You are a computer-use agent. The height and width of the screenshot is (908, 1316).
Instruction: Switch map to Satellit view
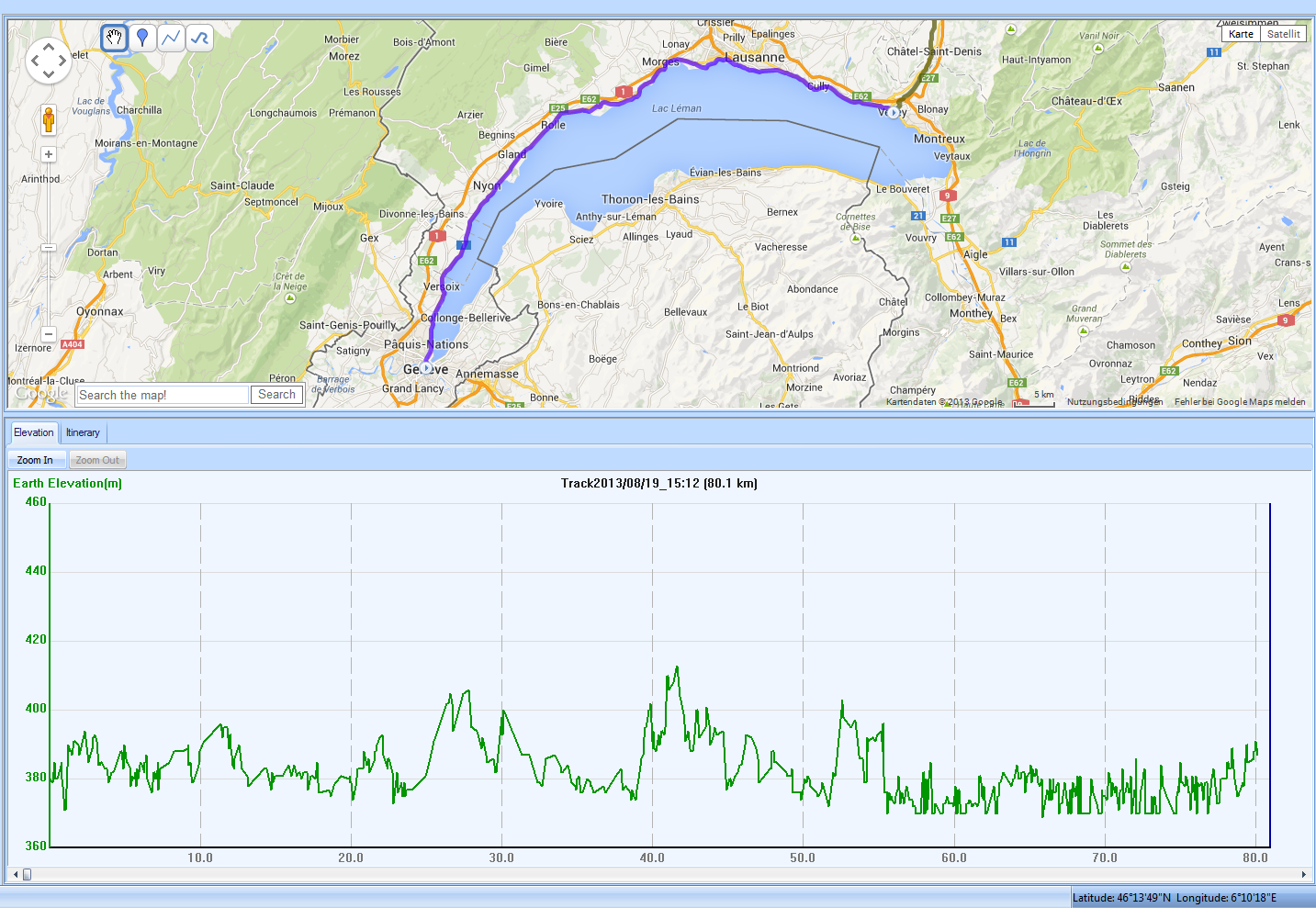tap(1283, 34)
